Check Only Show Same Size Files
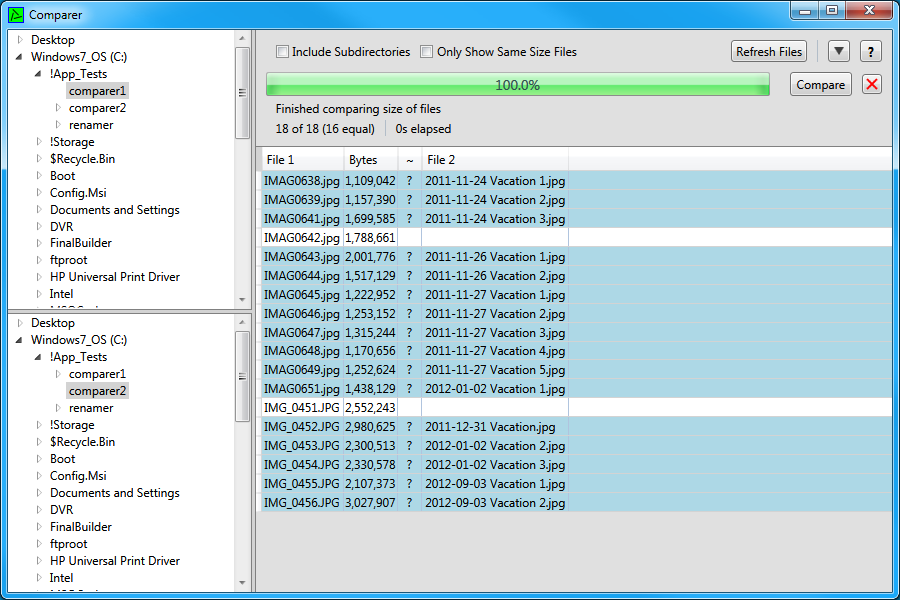This screenshot has height=600, width=900. click(x=425, y=51)
